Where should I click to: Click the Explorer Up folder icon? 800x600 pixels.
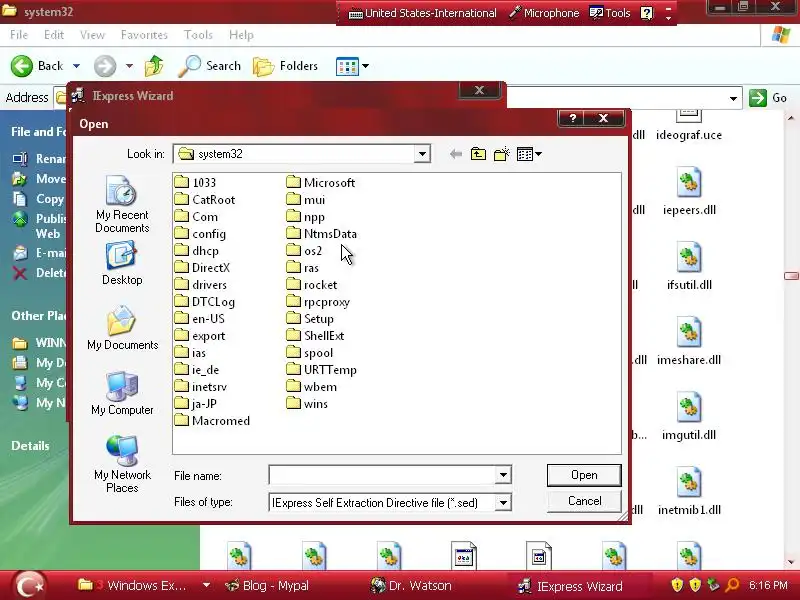(154, 66)
